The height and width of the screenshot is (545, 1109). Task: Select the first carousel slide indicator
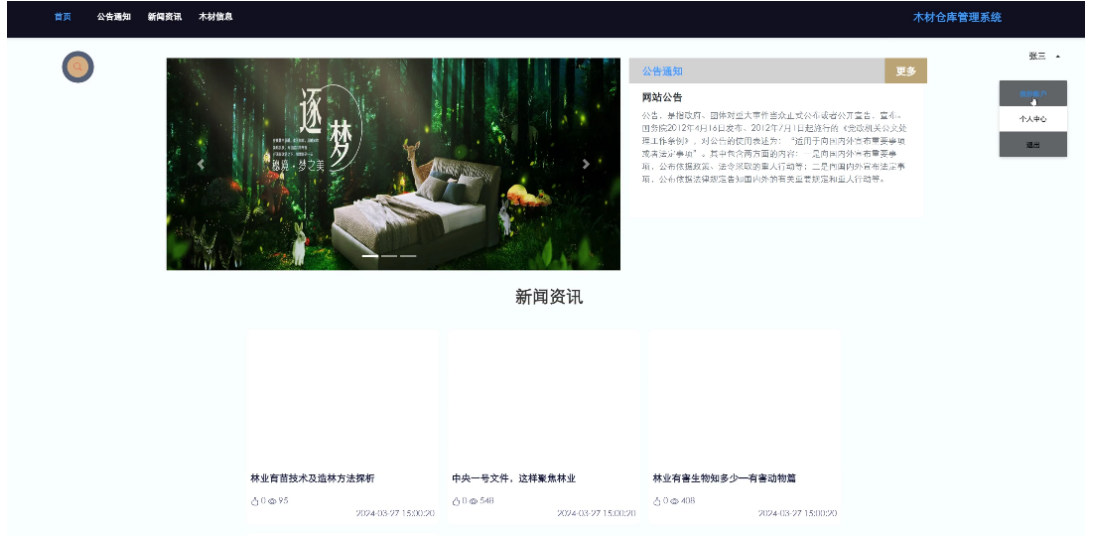(370, 256)
